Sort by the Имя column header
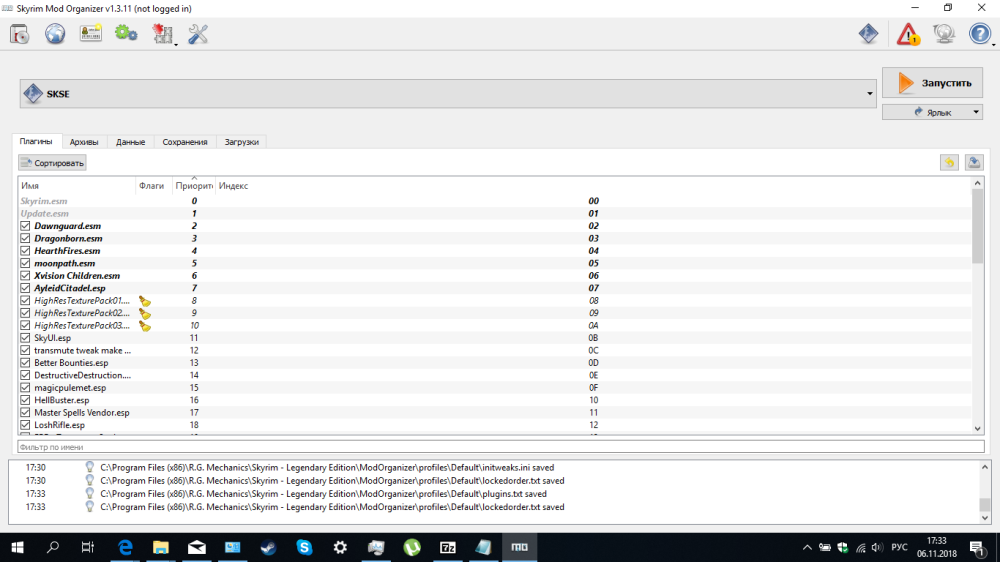Screen dimensions: 1000x562 [77, 186]
